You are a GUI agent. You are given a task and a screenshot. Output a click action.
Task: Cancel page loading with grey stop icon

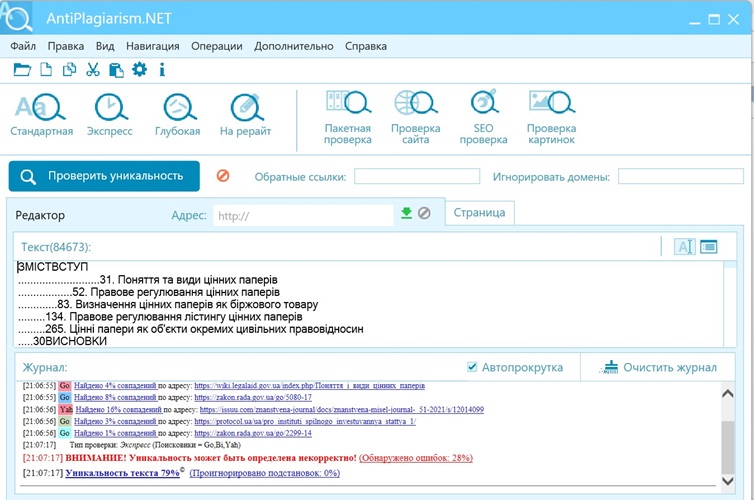(424, 213)
